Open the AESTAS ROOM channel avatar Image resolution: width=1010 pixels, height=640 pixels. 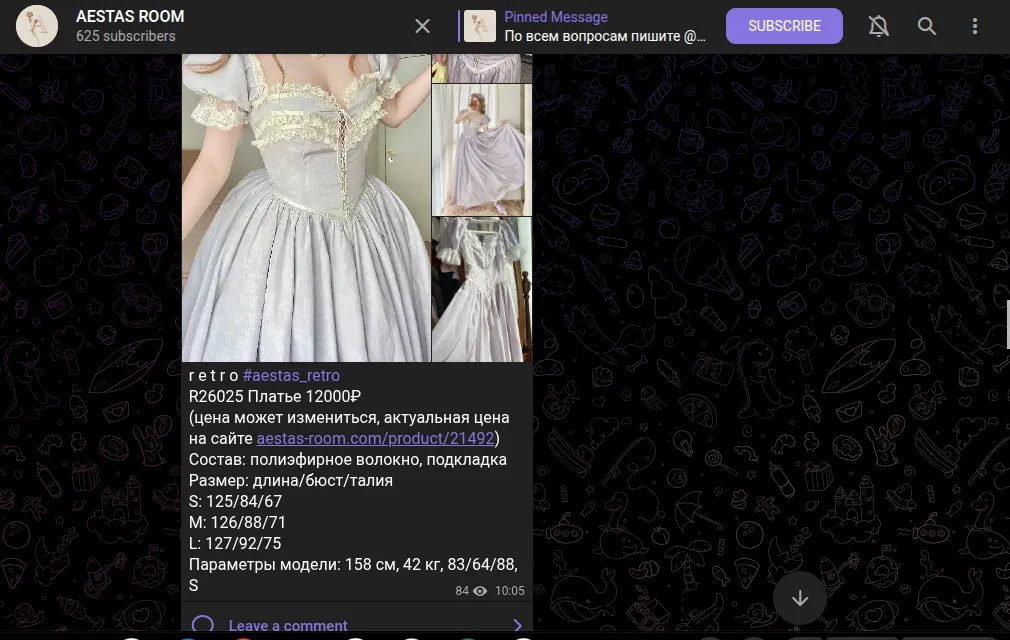click(x=37, y=26)
